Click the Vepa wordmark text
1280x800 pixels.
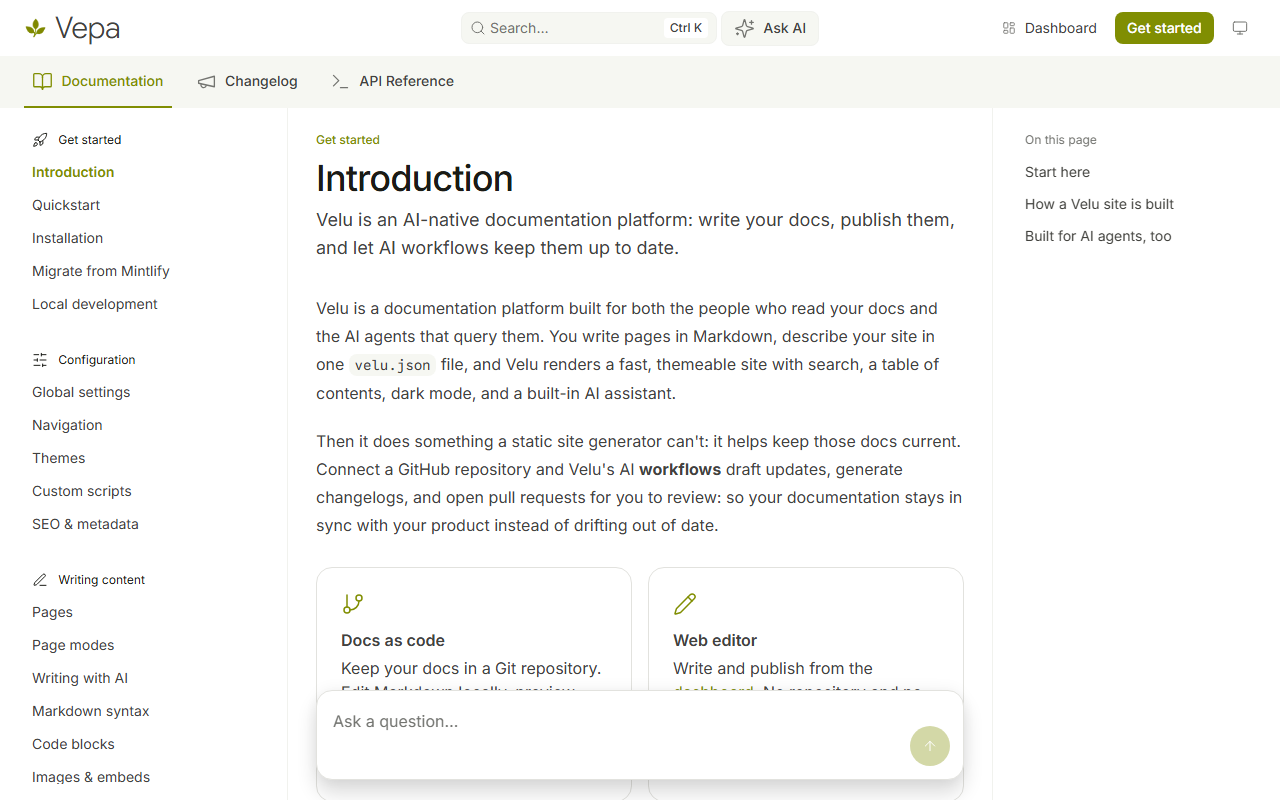87,29
